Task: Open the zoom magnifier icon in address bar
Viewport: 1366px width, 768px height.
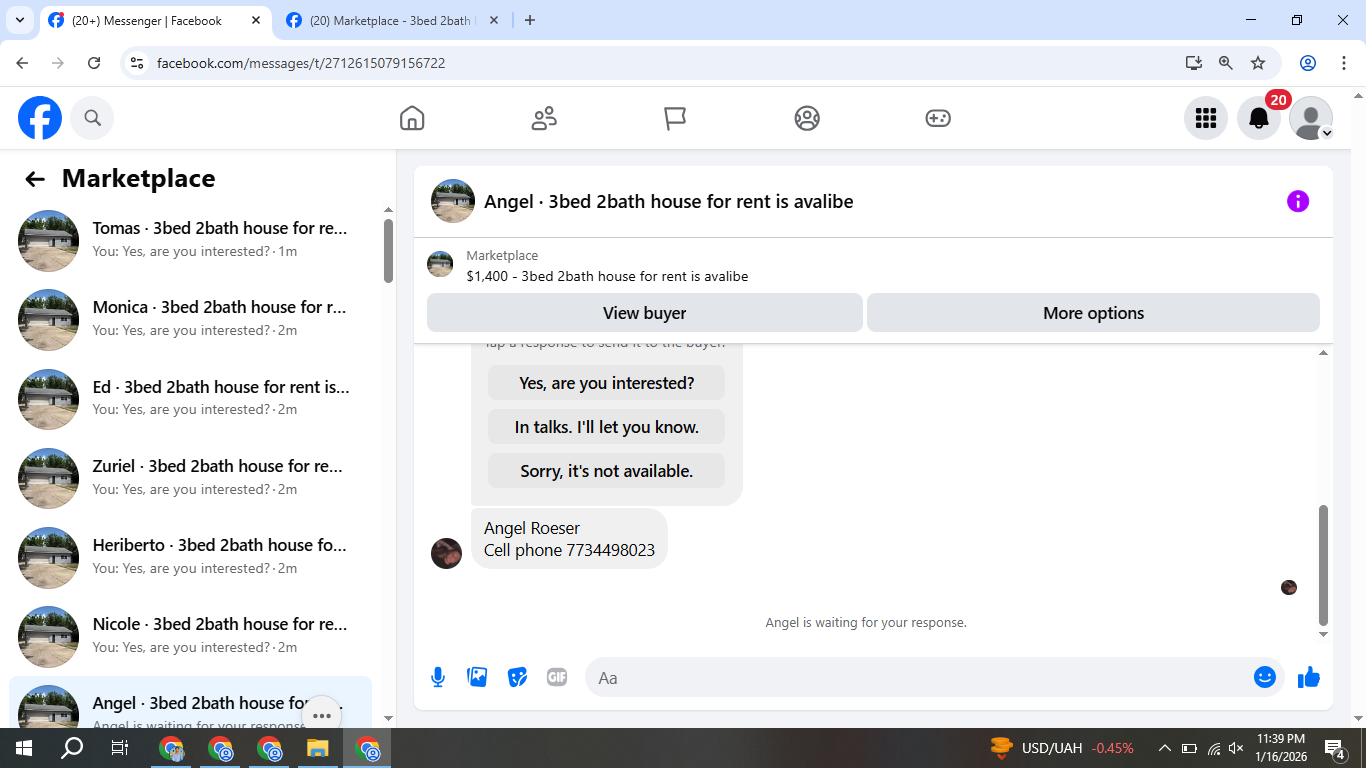Action: click(x=1226, y=63)
